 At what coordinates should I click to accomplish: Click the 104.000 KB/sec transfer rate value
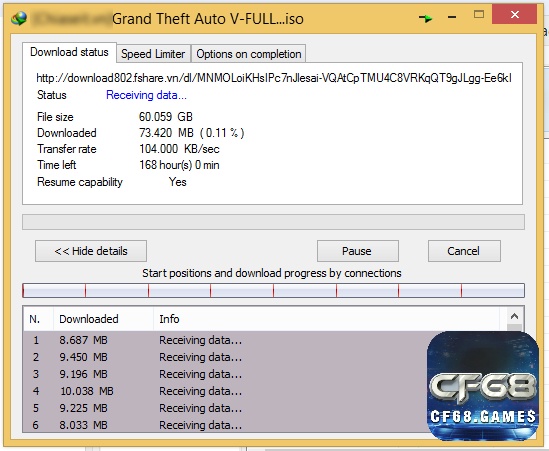(179, 149)
